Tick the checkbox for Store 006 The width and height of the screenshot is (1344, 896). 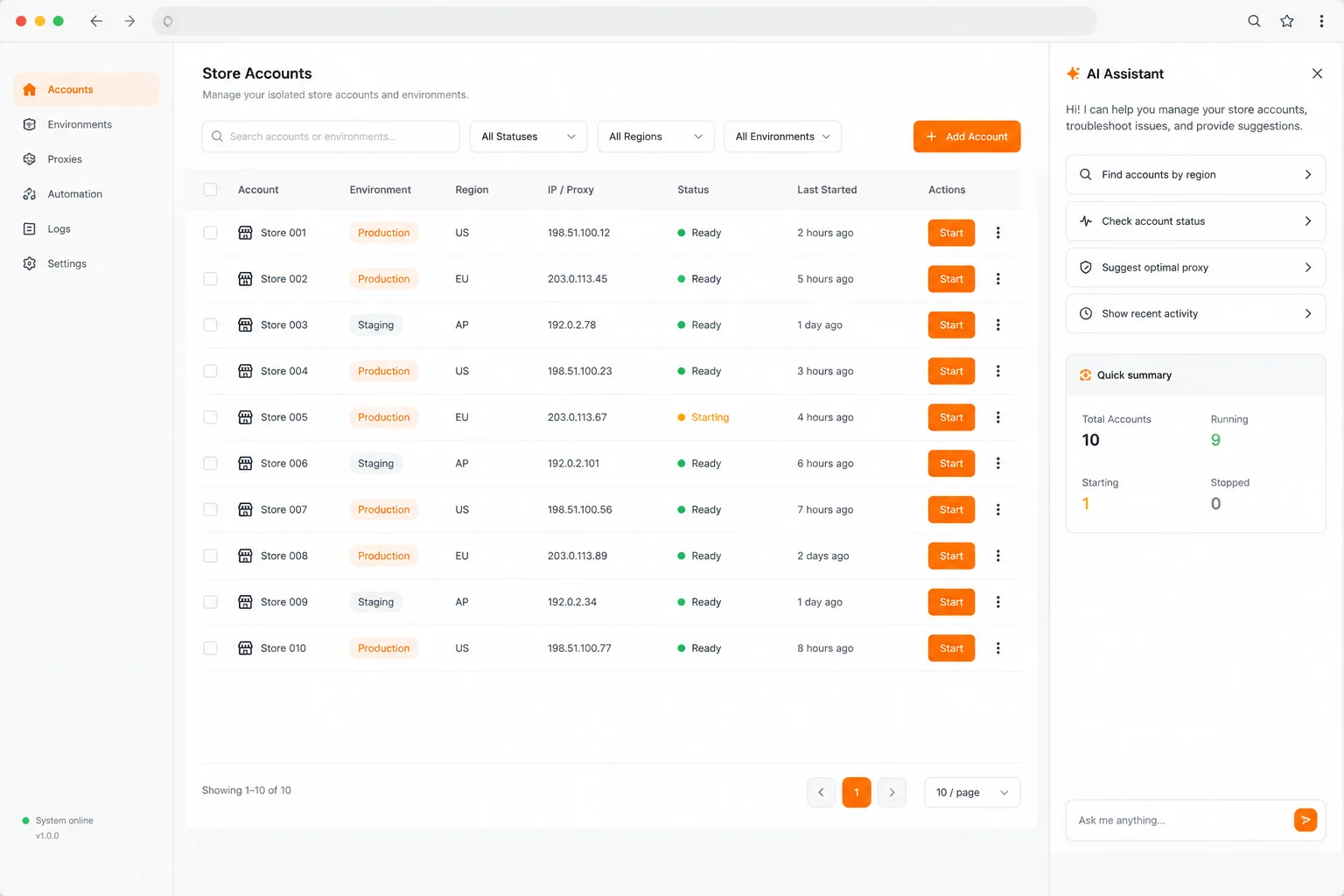(210, 464)
